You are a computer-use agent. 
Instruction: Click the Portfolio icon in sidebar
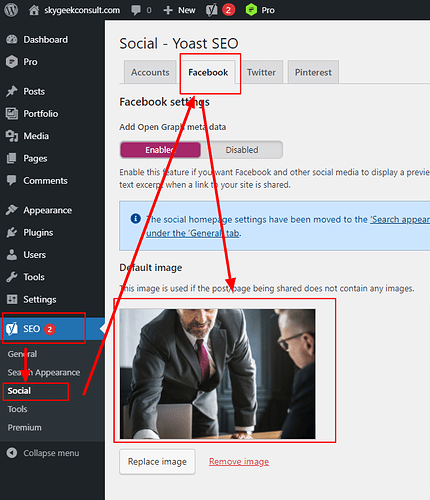pos(12,114)
